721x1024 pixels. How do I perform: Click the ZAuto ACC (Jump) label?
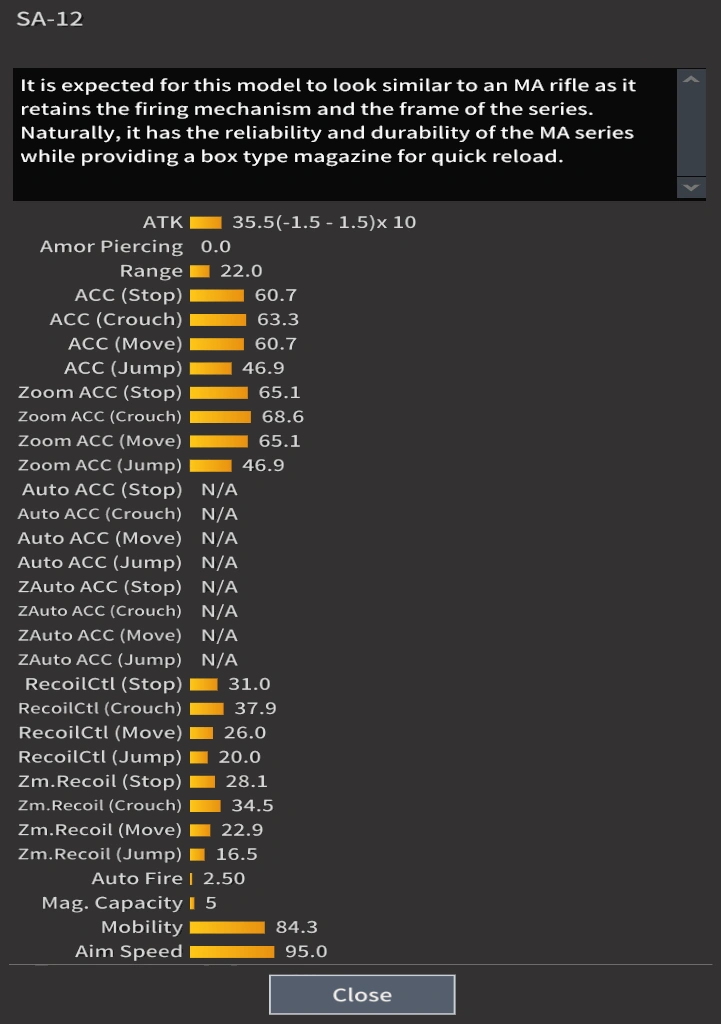[x=100, y=660]
